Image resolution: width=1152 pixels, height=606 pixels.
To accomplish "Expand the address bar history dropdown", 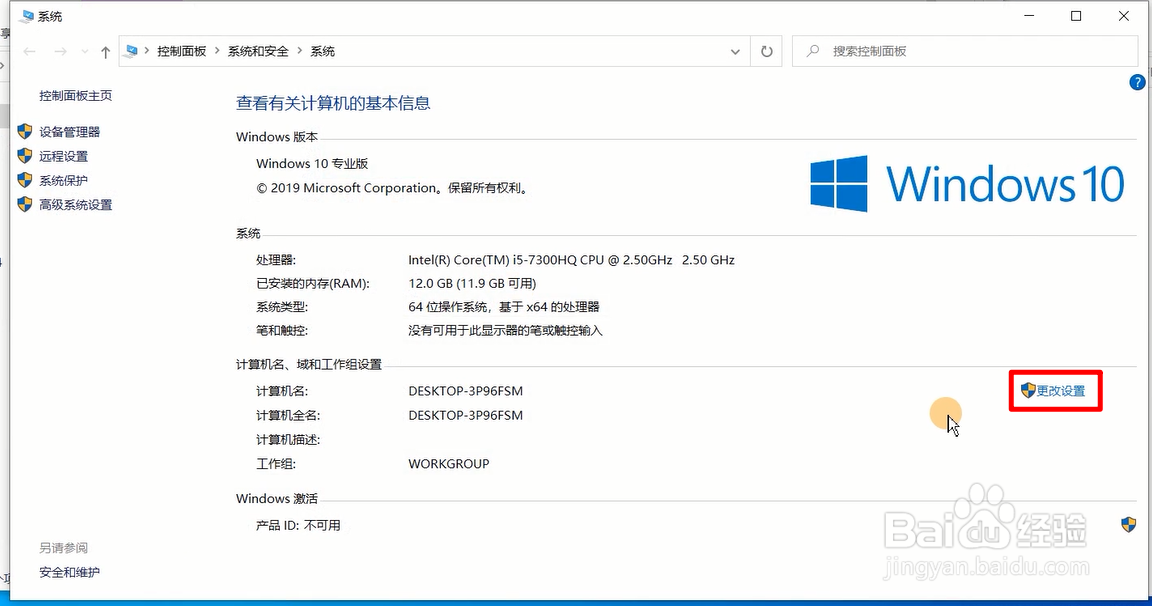I will click(x=735, y=51).
